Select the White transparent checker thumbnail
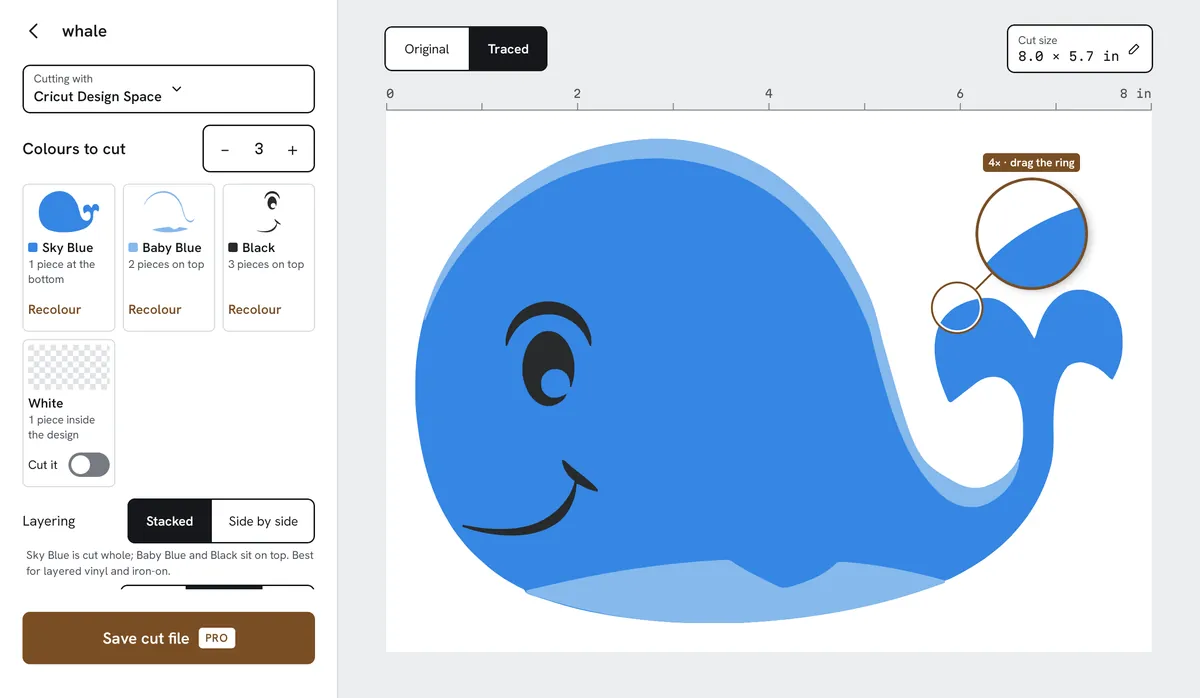Screen dimensions: 1200x698 point(69,367)
